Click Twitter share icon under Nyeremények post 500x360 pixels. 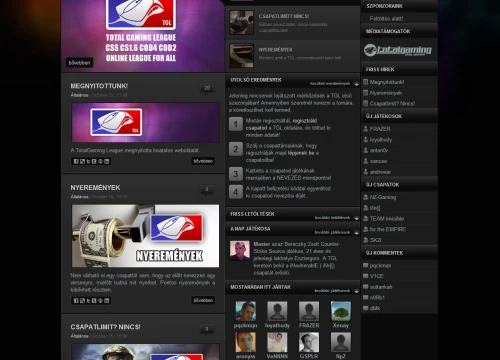tap(88, 301)
